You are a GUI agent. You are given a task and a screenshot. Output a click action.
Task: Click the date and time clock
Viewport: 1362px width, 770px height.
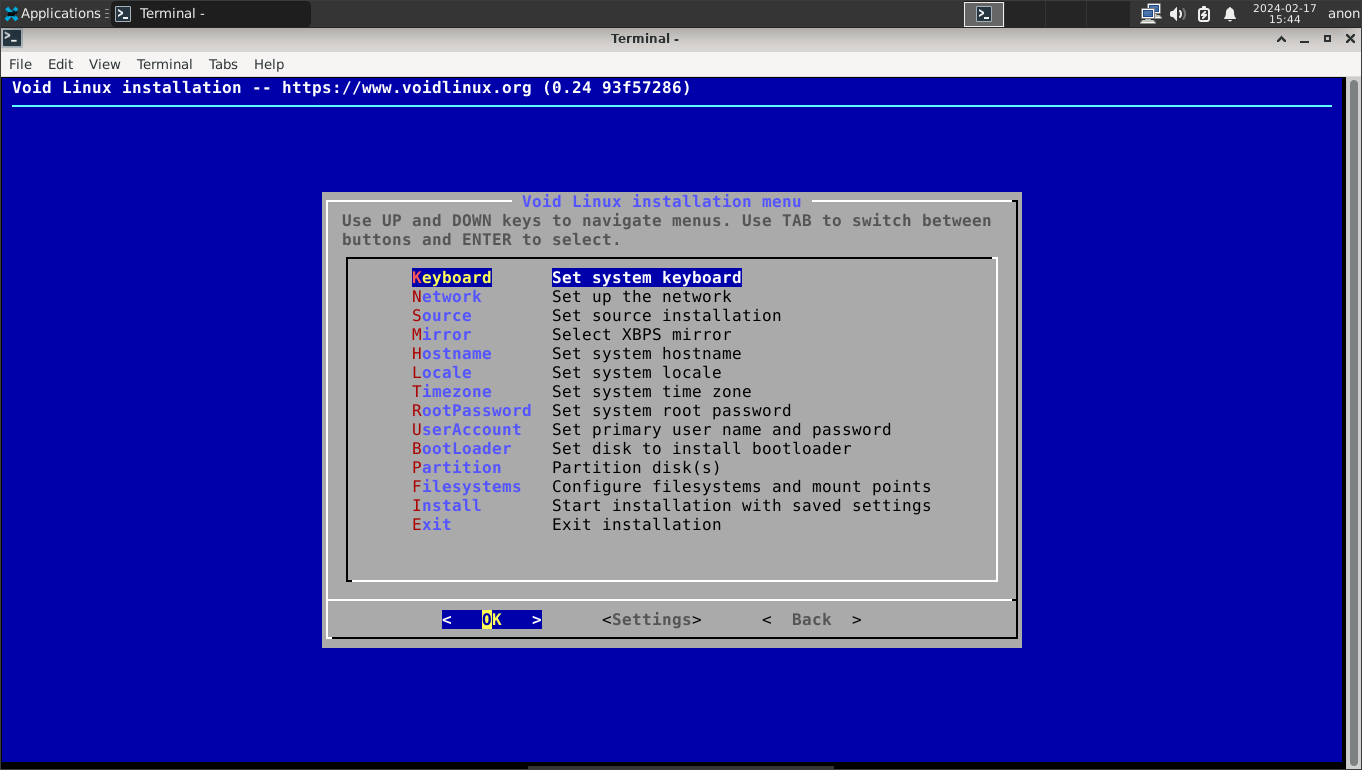click(x=1284, y=14)
